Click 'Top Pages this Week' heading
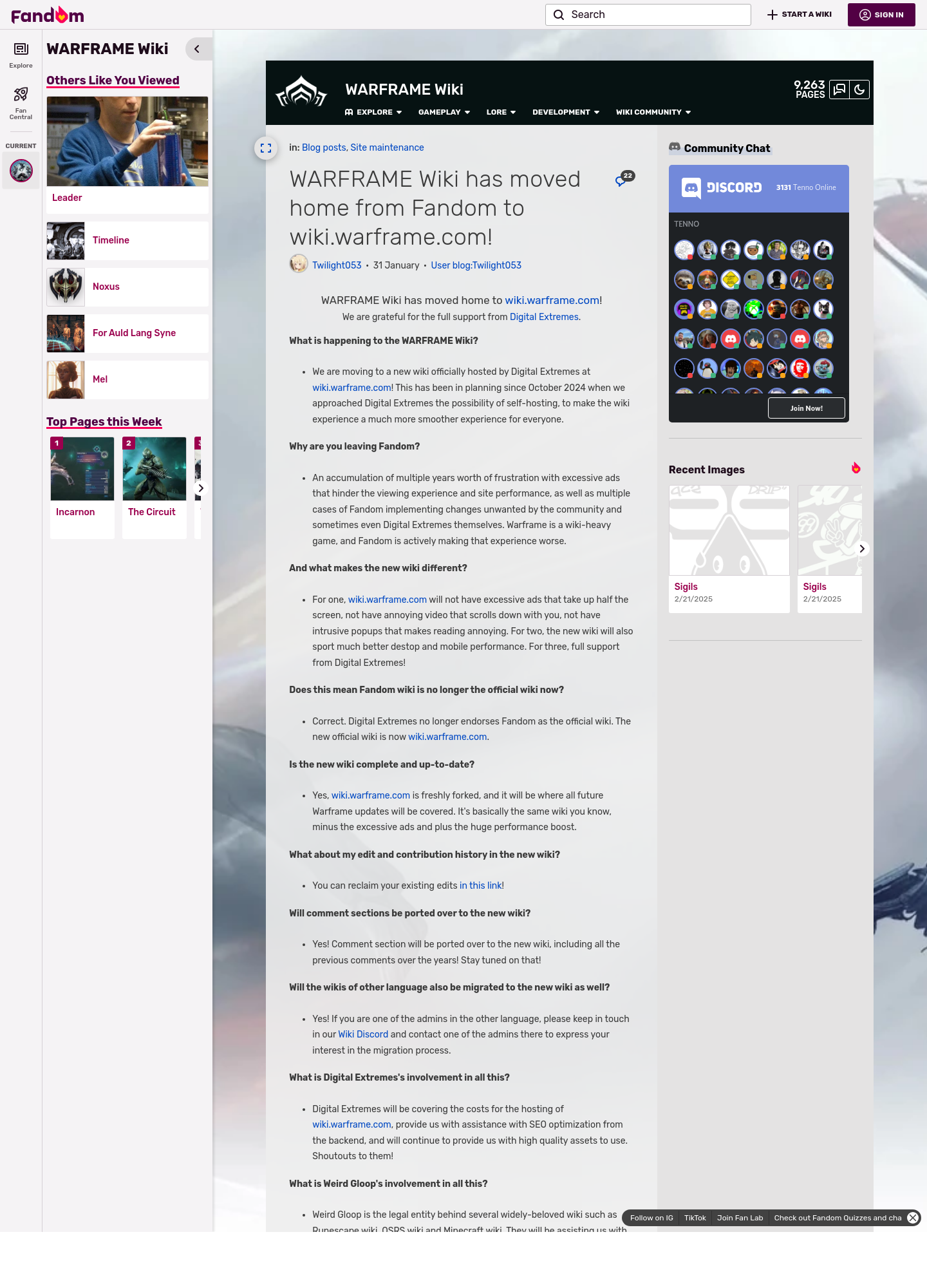Viewport: 927px width, 1288px height. point(104,422)
